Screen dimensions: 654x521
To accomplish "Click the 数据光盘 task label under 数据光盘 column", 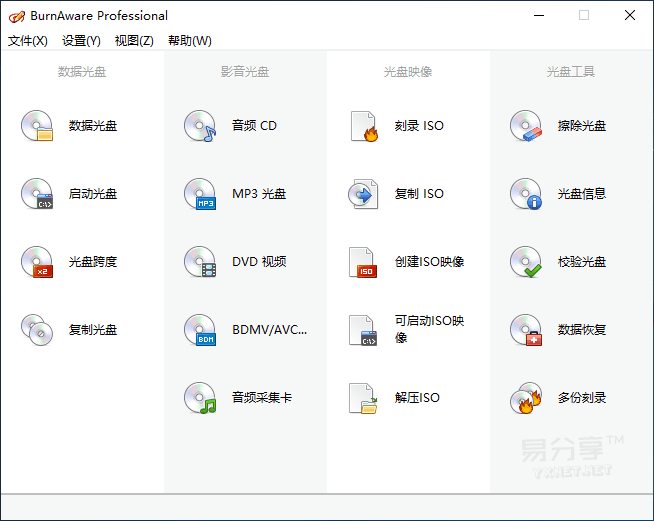I will coord(93,126).
